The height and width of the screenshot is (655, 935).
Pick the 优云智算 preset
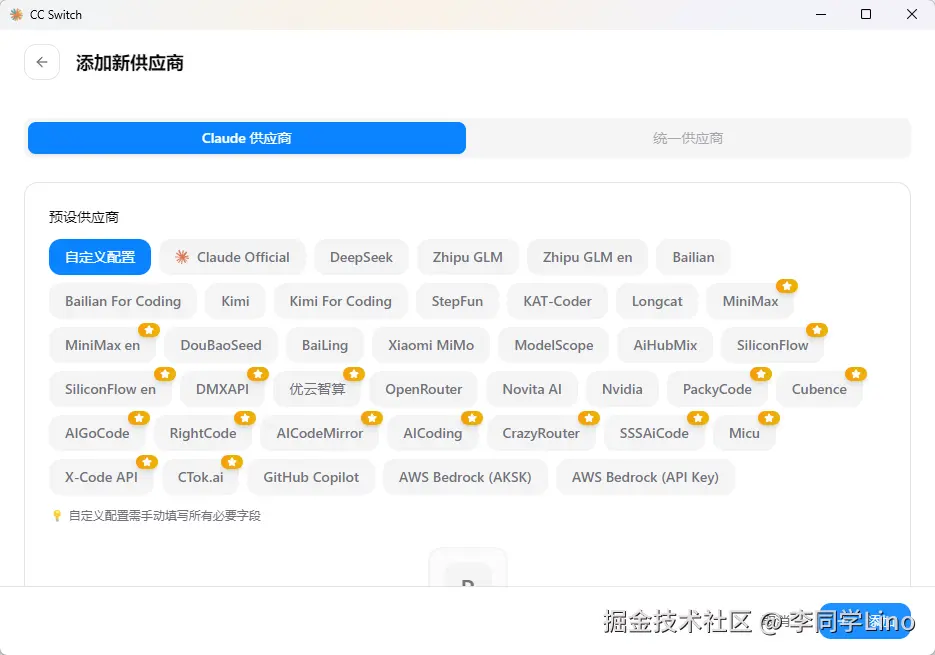tap(317, 390)
